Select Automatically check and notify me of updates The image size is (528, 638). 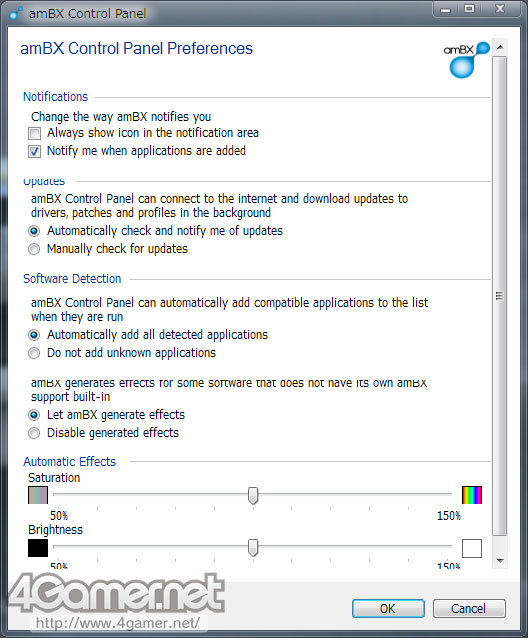[x=34, y=231]
